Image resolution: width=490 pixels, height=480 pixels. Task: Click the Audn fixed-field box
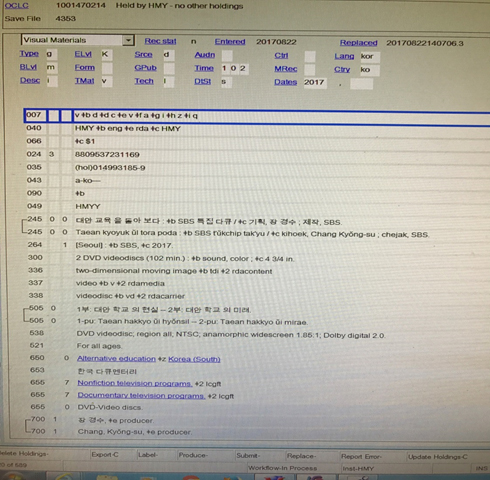tap(227, 55)
